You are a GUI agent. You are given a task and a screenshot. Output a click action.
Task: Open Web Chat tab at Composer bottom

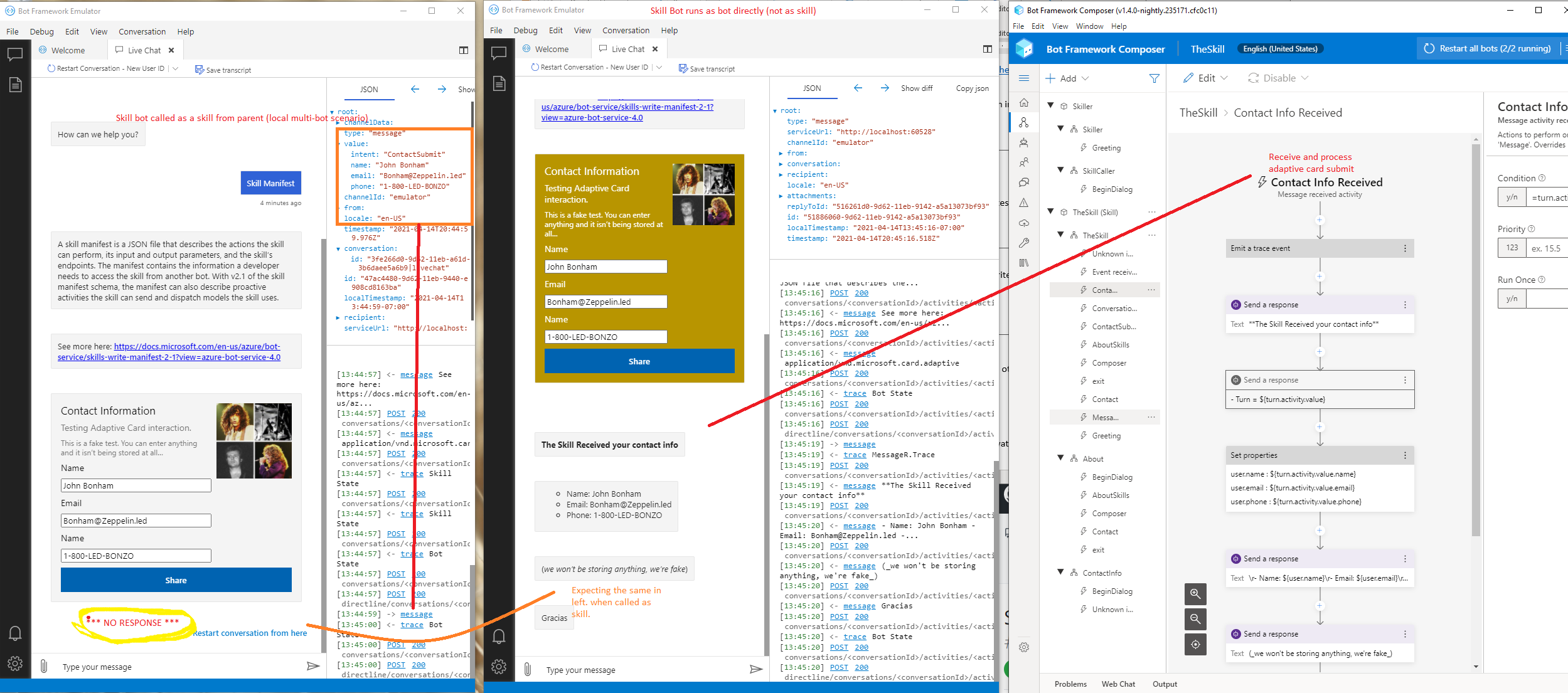(1118, 684)
